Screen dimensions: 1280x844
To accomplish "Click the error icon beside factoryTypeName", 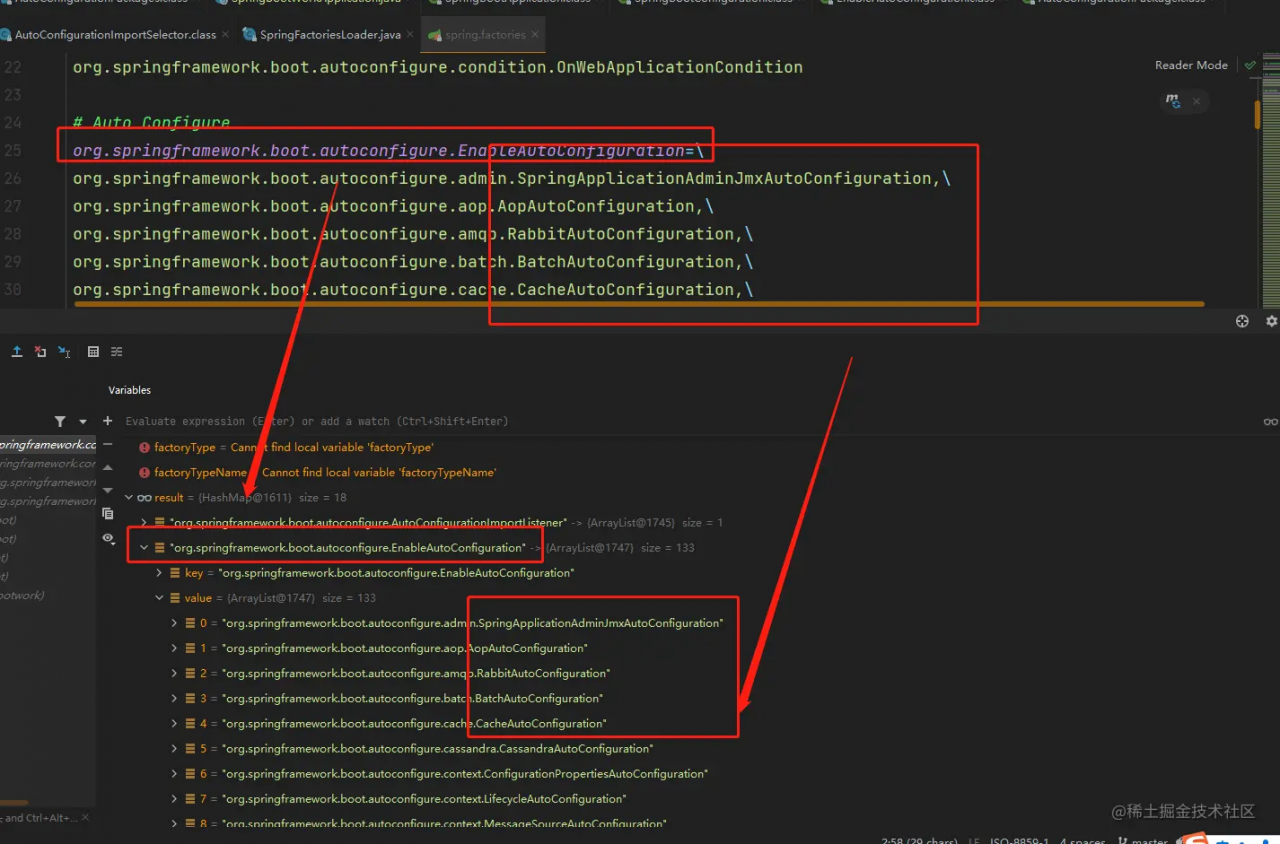I will pyautogui.click(x=145, y=472).
